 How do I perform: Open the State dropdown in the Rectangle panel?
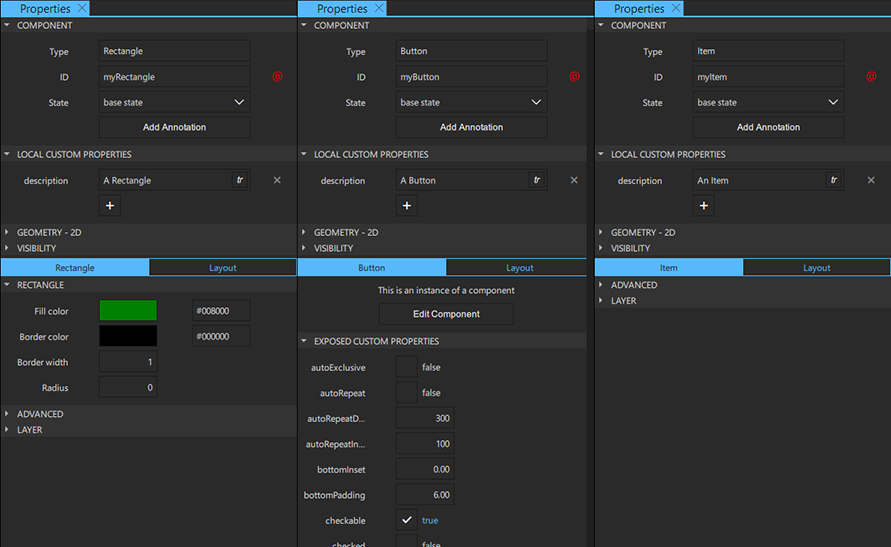click(174, 102)
